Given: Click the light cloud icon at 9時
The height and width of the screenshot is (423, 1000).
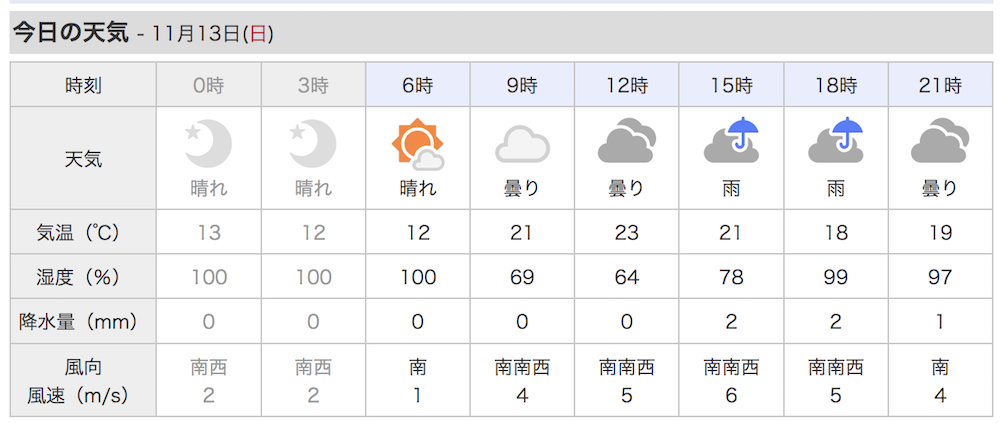Looking at the screenshot, I should [x=522, y=144].
